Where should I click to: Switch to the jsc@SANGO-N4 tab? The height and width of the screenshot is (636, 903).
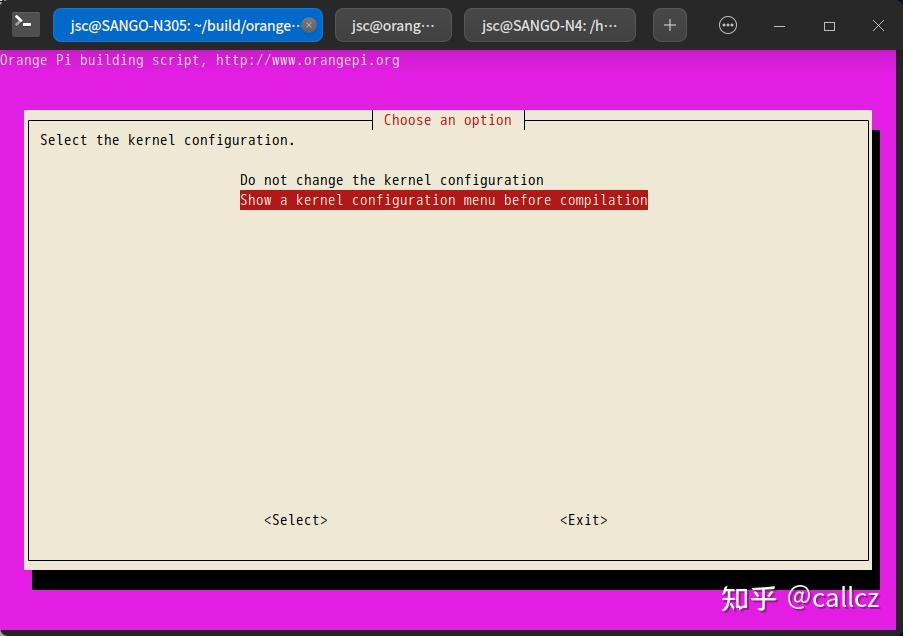click(549, 25)
